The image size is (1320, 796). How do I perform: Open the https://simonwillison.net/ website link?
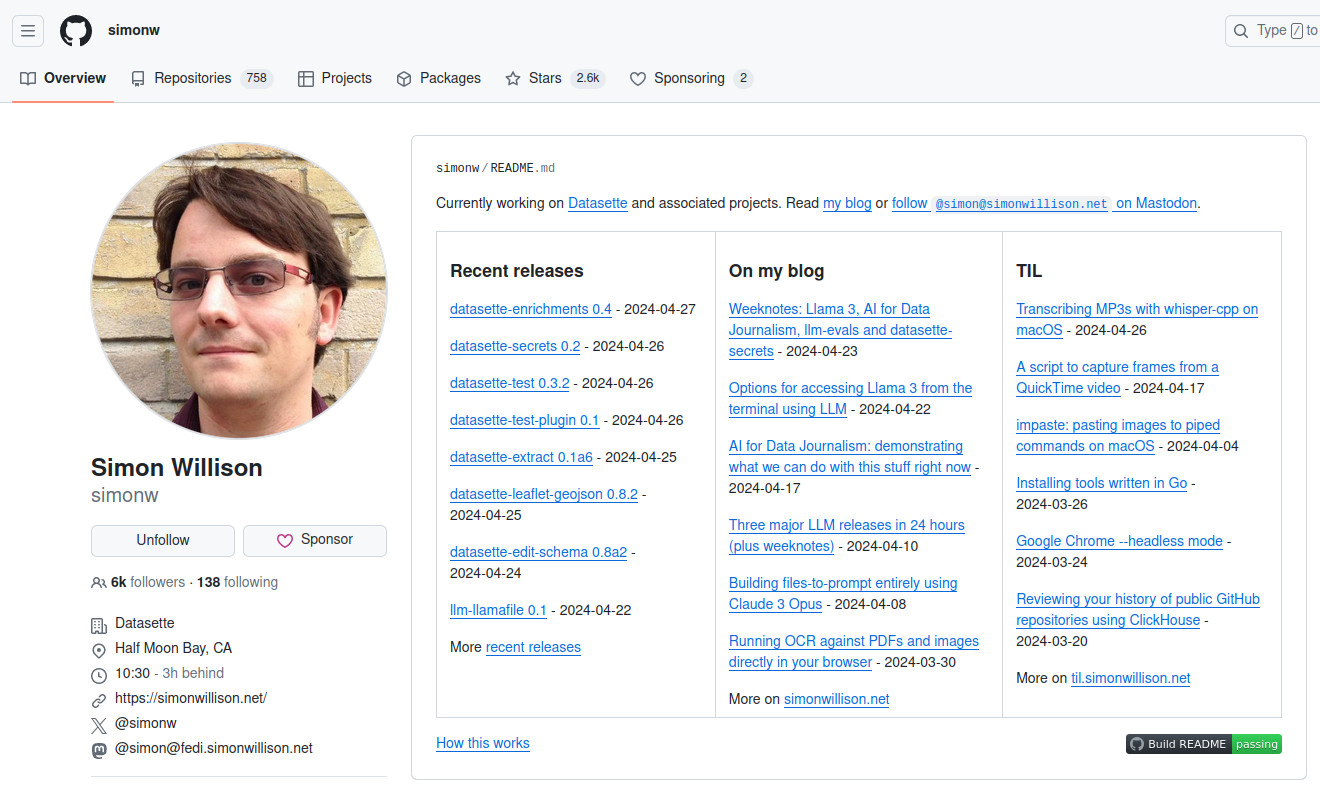[x=191, y=698]
